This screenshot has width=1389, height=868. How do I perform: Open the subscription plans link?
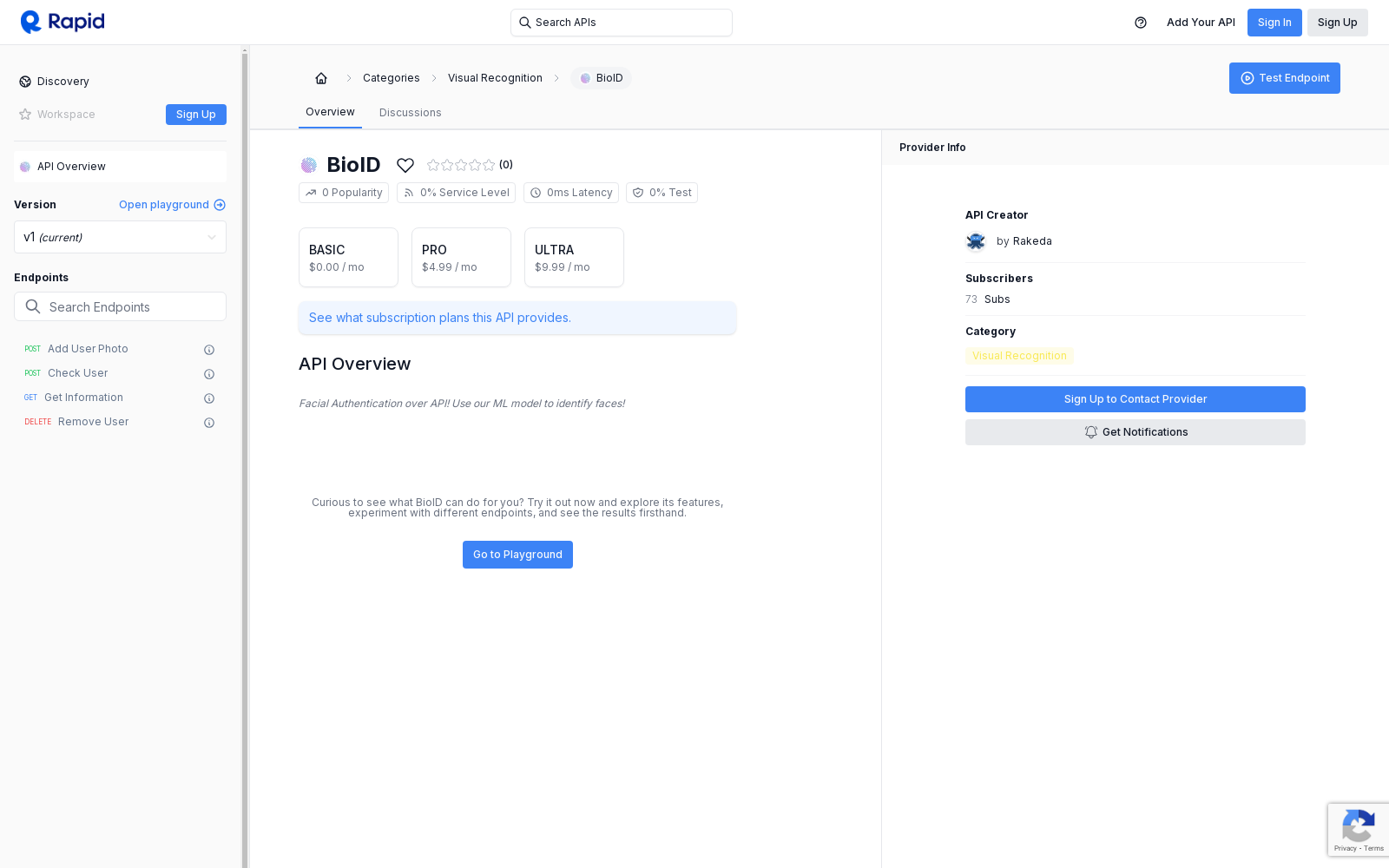click(517, 318)
